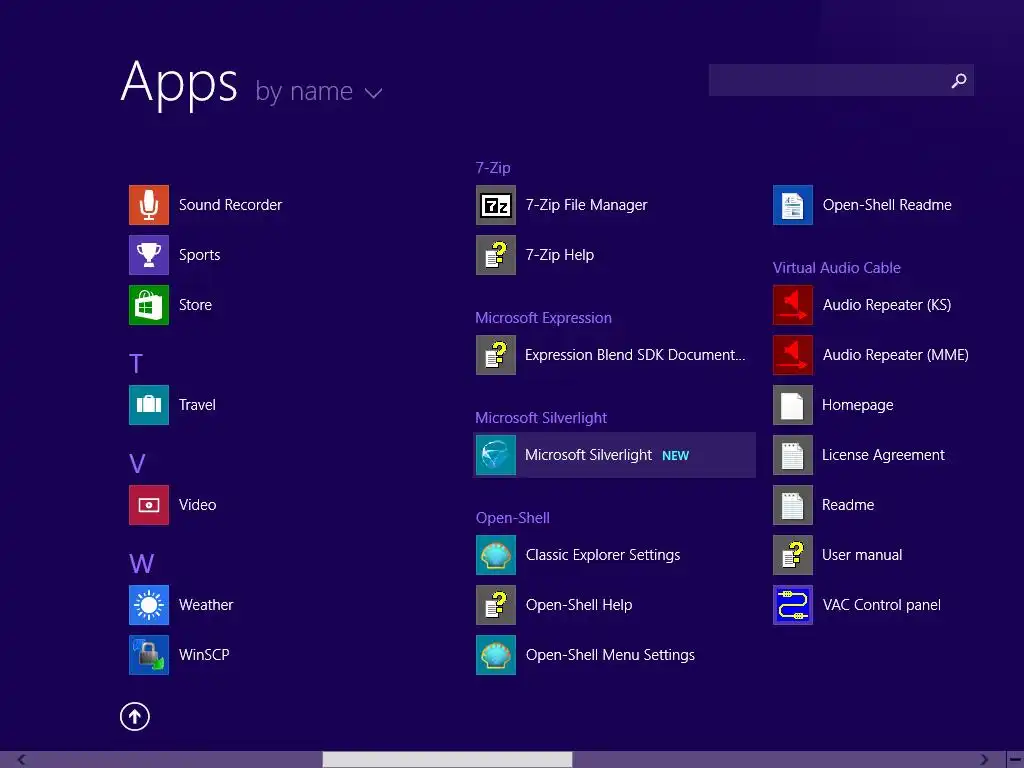Viewport: 1024px width, 768px height.
Task: Open Expression Blend SDK Documentation icon
Action: [x=496, y=355]
